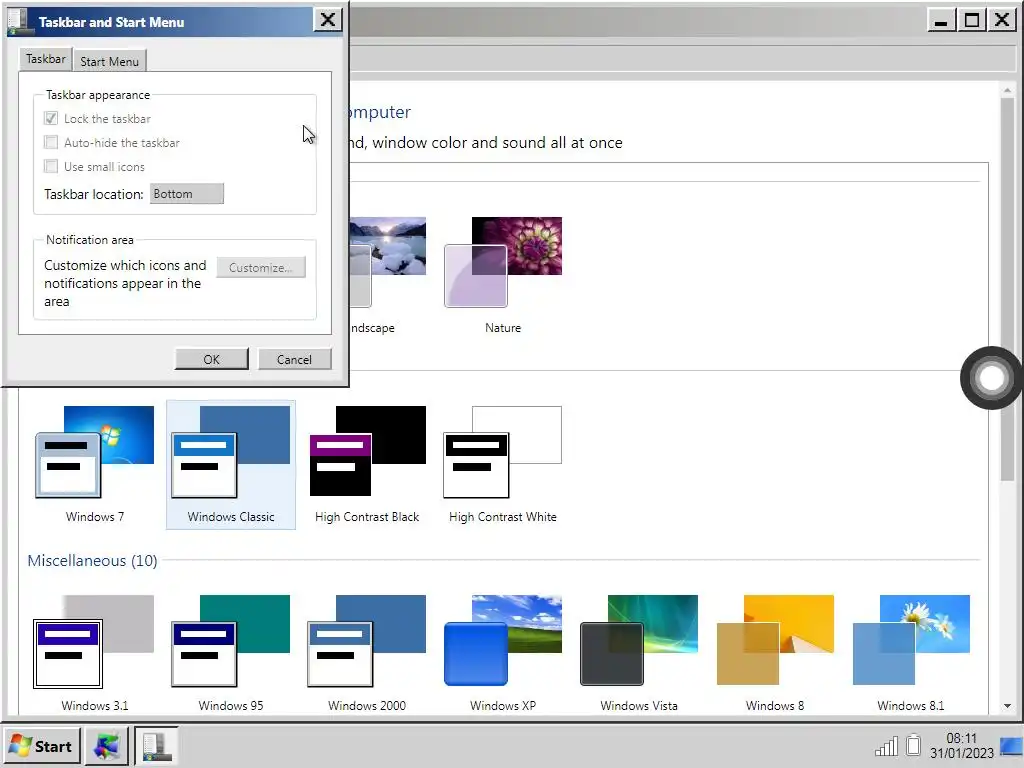1024x768 pixels.
Task: Select the Windows 8 theme
Action: pos(775,653)
